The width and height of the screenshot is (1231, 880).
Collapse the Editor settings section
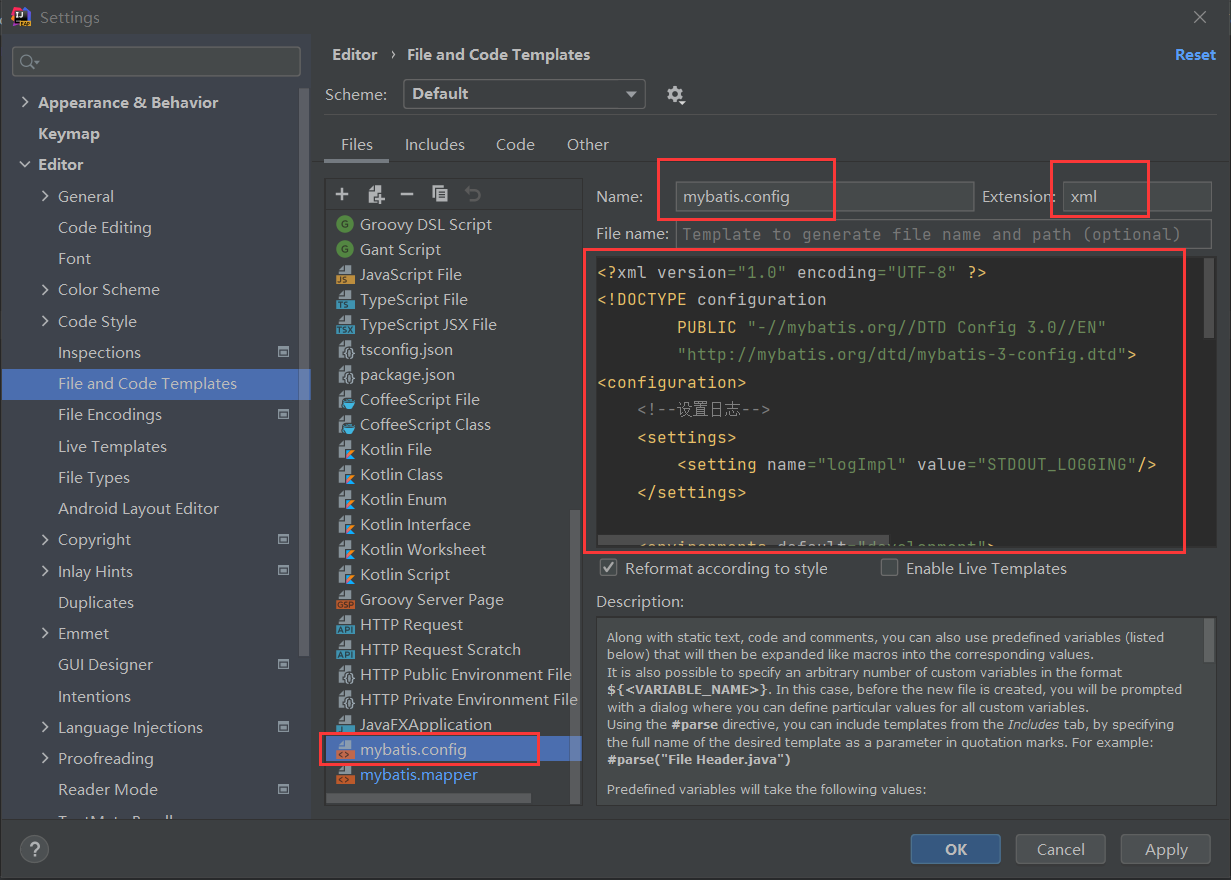point(24,165)
